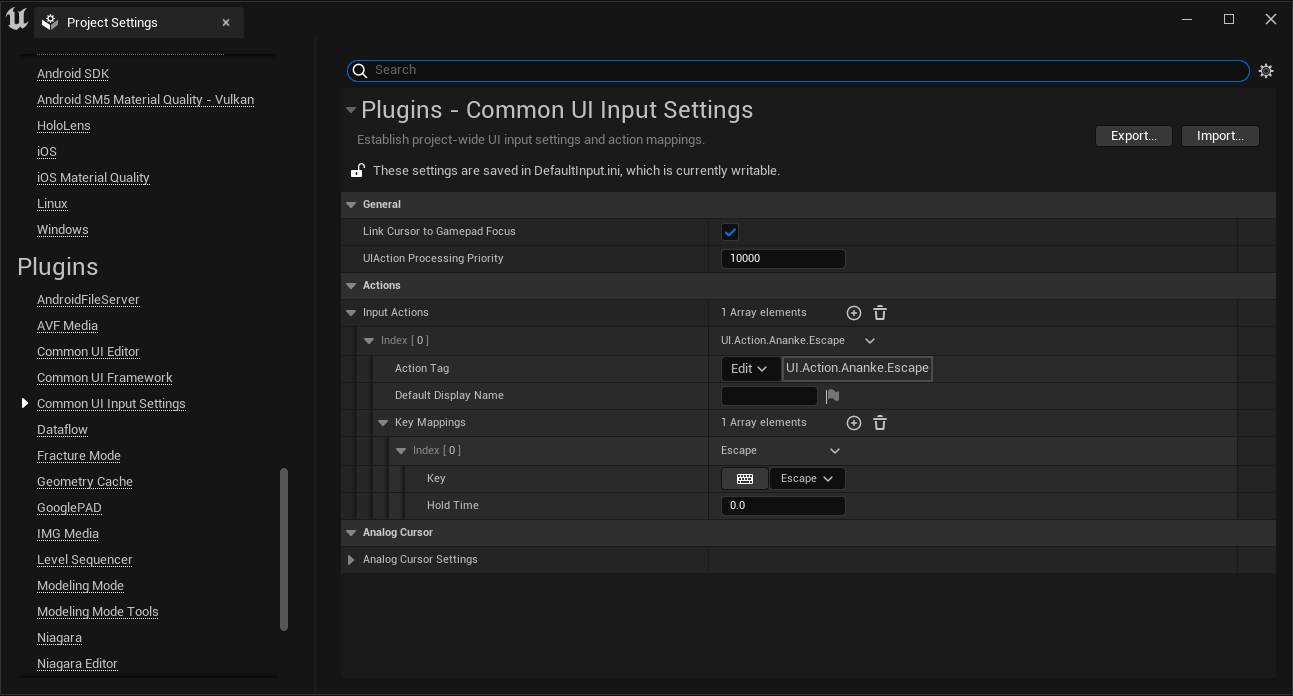Add element to Input Actions array

click(853, 313)
